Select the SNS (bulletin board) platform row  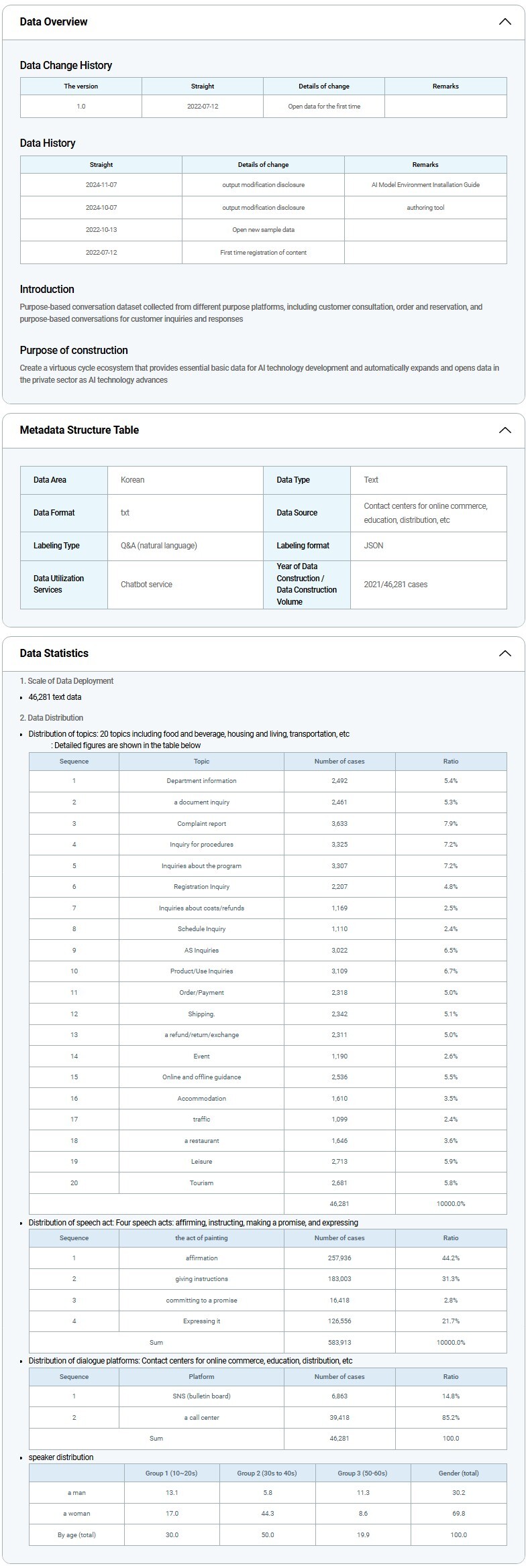tap(201, 1396)
